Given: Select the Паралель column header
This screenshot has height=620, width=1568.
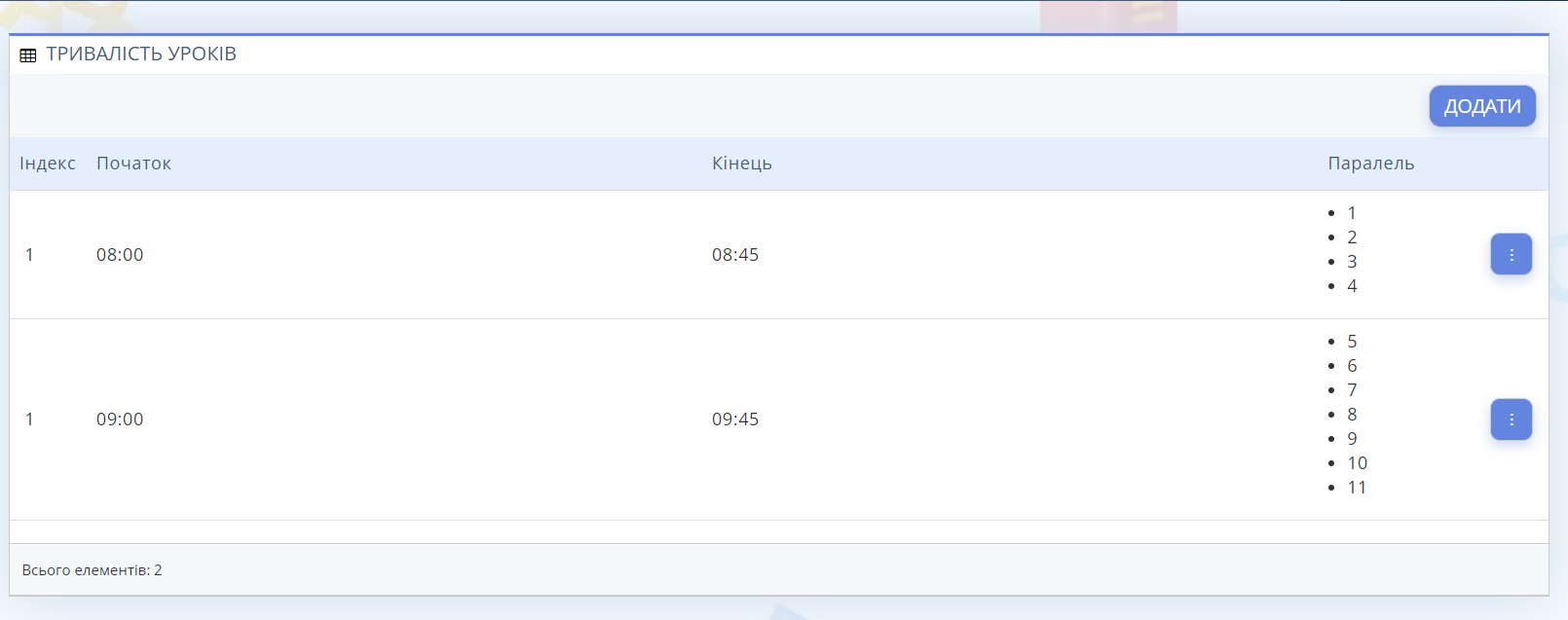Looking at the screenshot, I should [x=1370, y=164].
